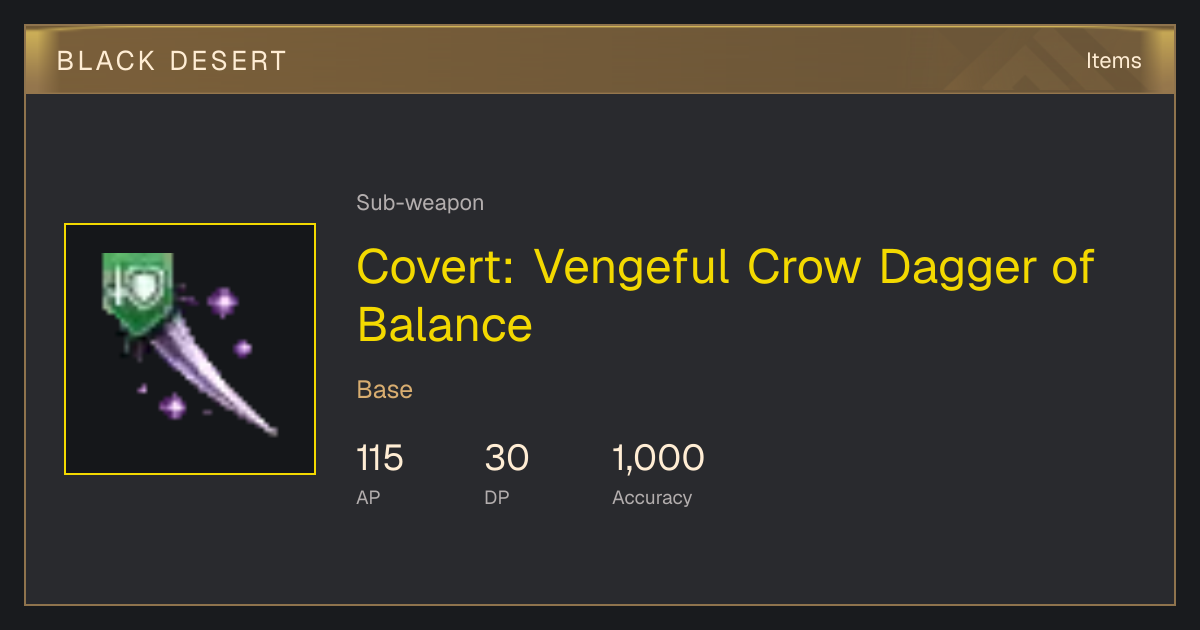
Task: Click the large purple sparkle above the blade
Action: point(222,300)
